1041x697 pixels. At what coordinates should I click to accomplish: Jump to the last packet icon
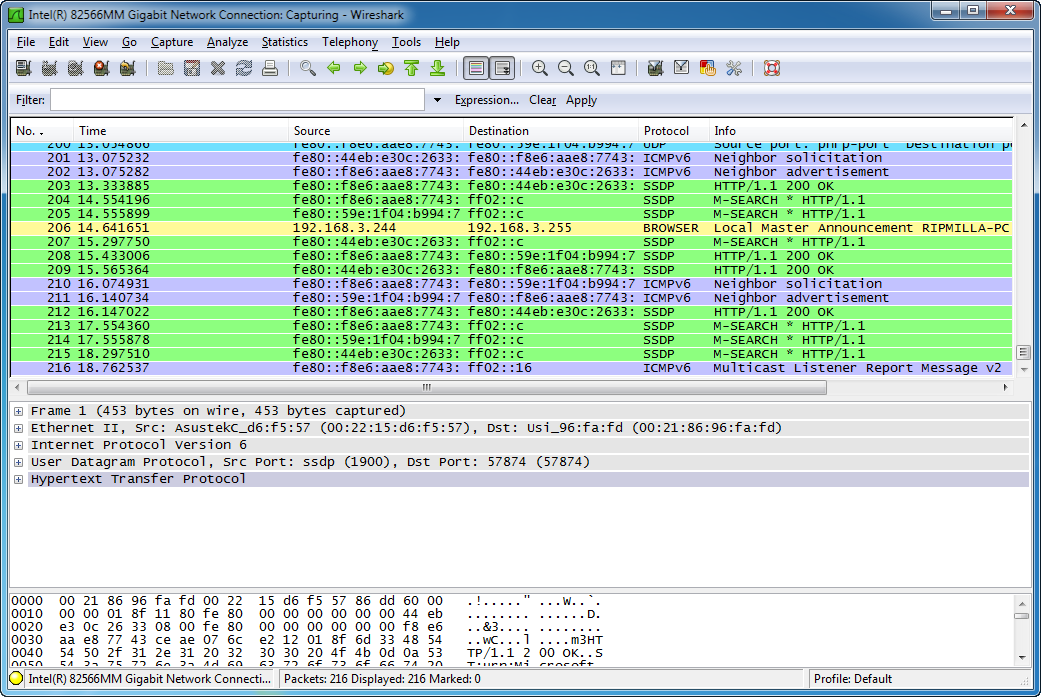coord(437,68)
